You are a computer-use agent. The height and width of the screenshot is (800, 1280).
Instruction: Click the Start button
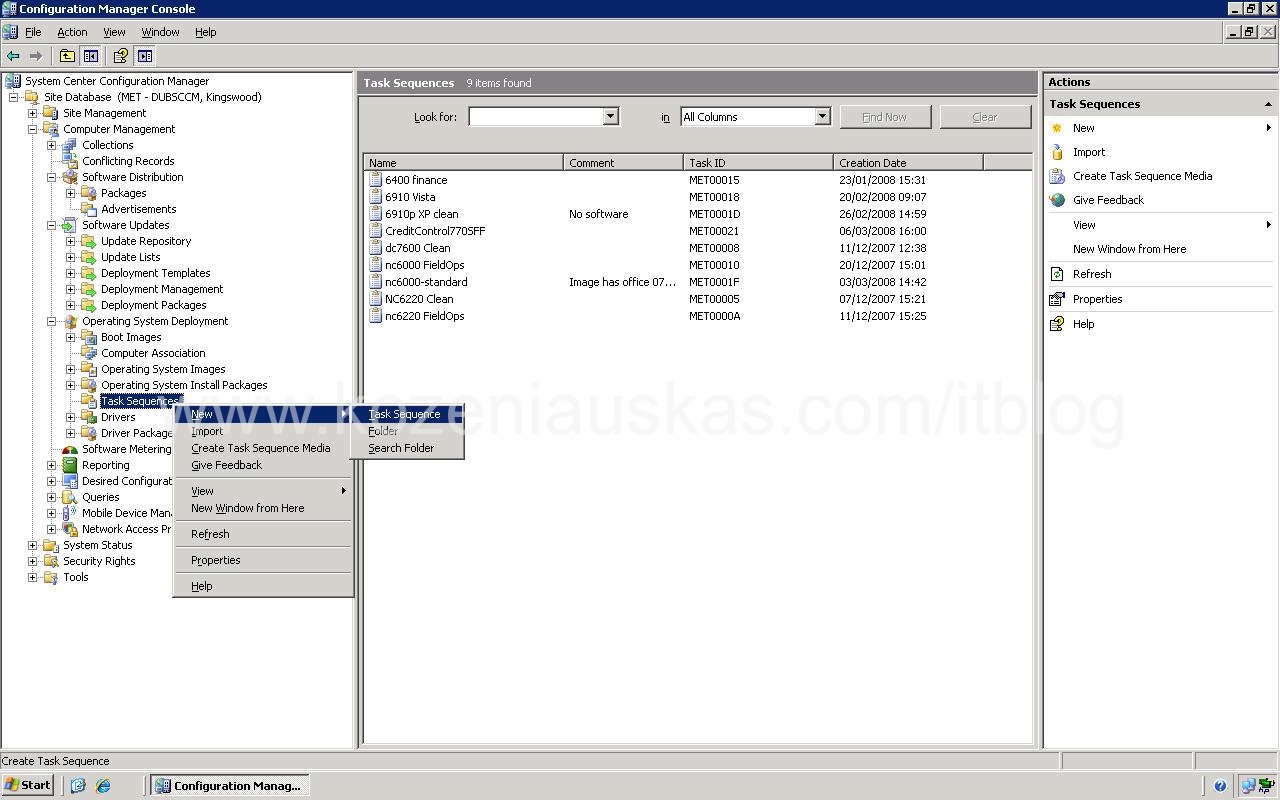click(x=28, y=785)
